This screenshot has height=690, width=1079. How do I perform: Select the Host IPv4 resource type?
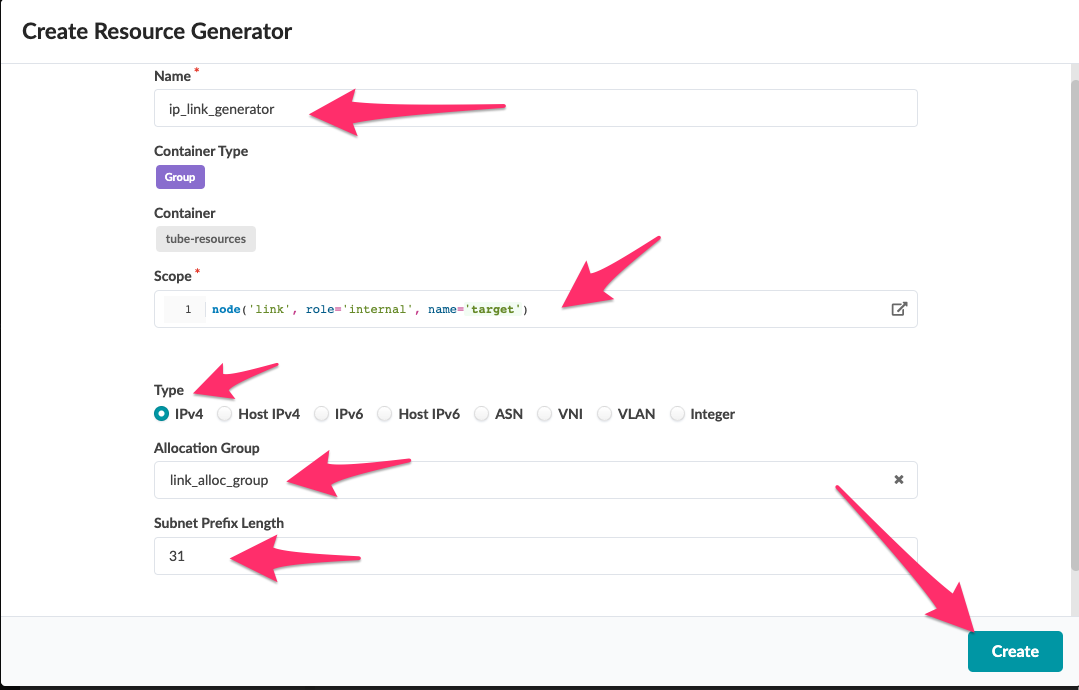point(224,413)
